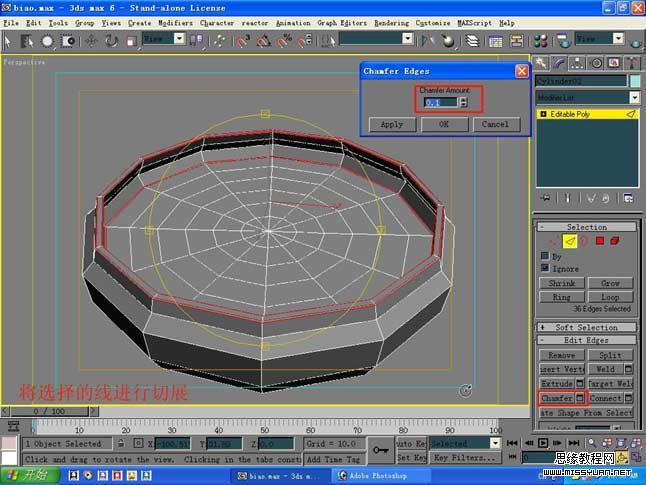Toggle Window/Crossing selection mode

tap(68, 41)
